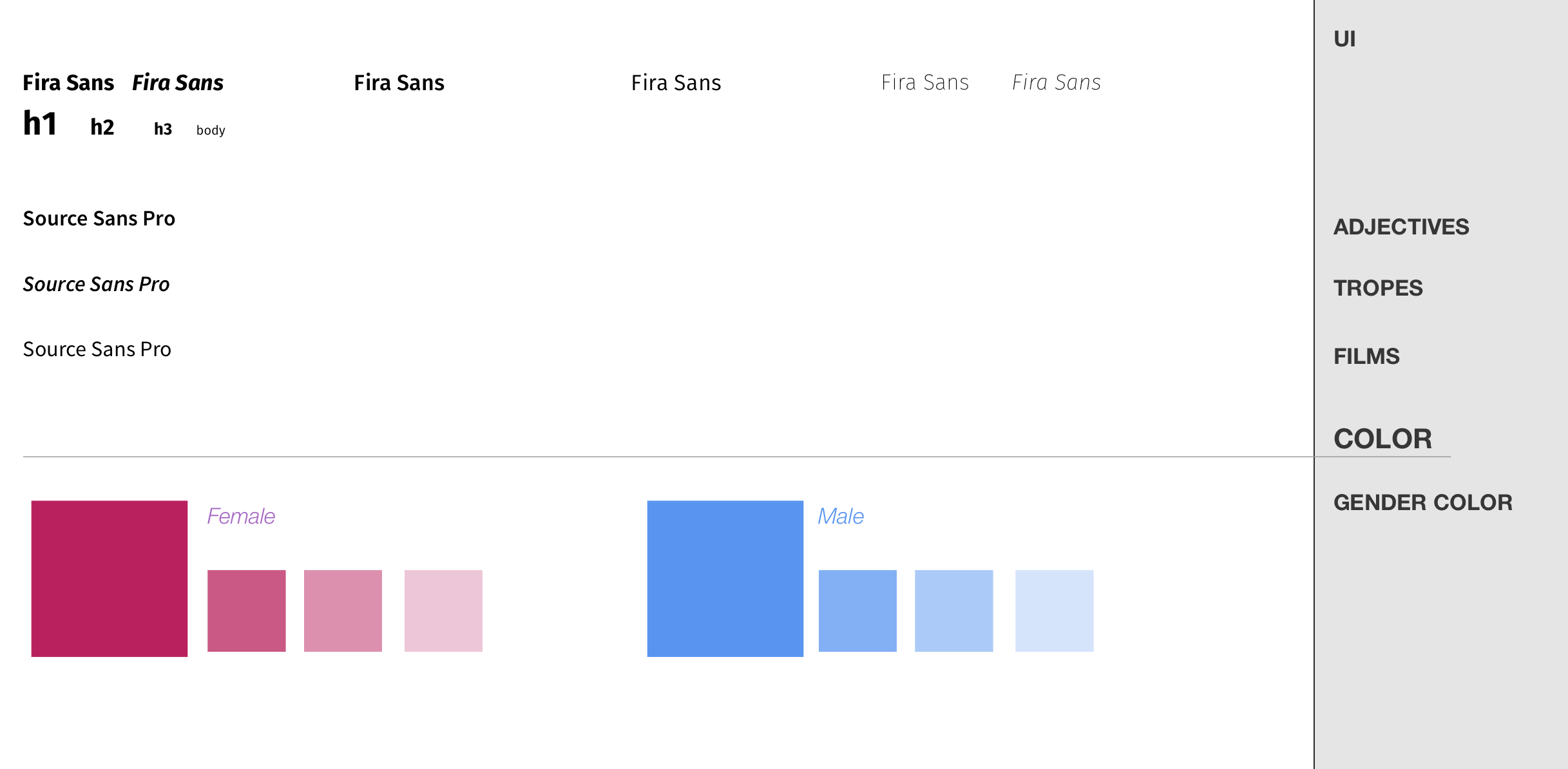Select the italic Source Sans Pro sample
The height and width of the screenshot is (769, 1568).
pyautogui.click(x=97, y=284)
